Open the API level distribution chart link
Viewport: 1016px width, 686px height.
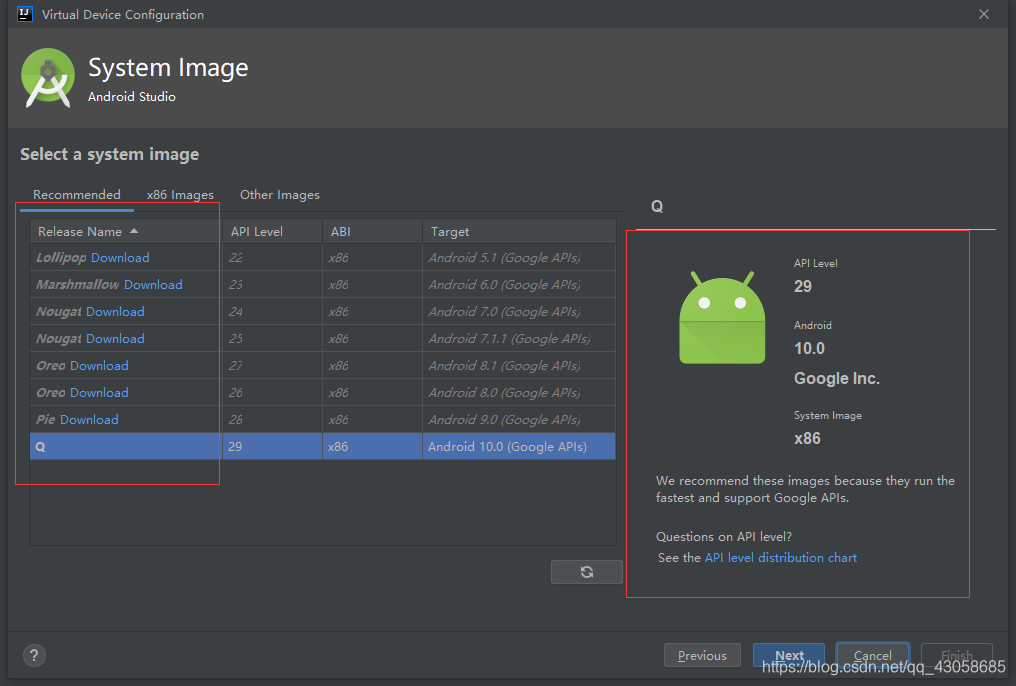(780, 558)
